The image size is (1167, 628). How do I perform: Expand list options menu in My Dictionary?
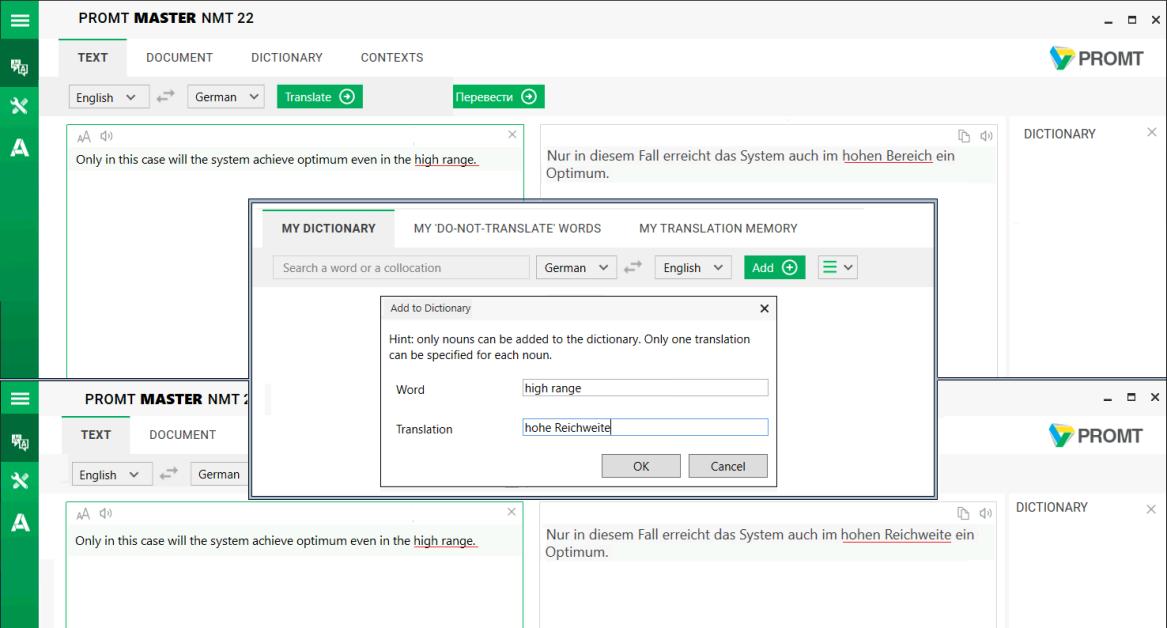tap(837, 267)
